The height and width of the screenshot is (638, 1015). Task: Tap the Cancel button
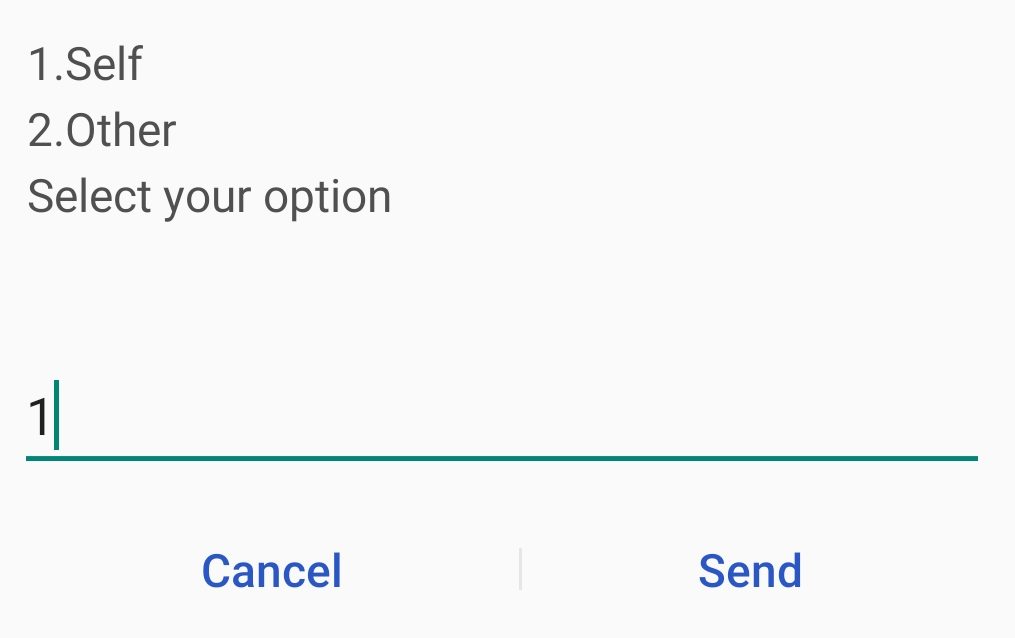[271, 571]
